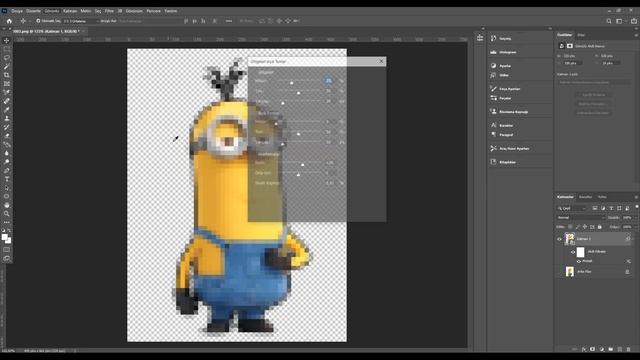Viewport: 640px width, 360px height.
Task: Open the Layers panel flyout menu
Action: tap(636, 197)
